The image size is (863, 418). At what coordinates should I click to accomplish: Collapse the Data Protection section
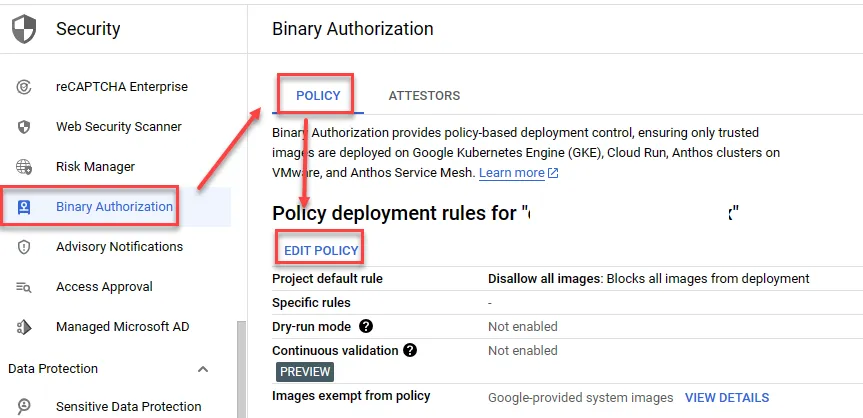(203, 369)
